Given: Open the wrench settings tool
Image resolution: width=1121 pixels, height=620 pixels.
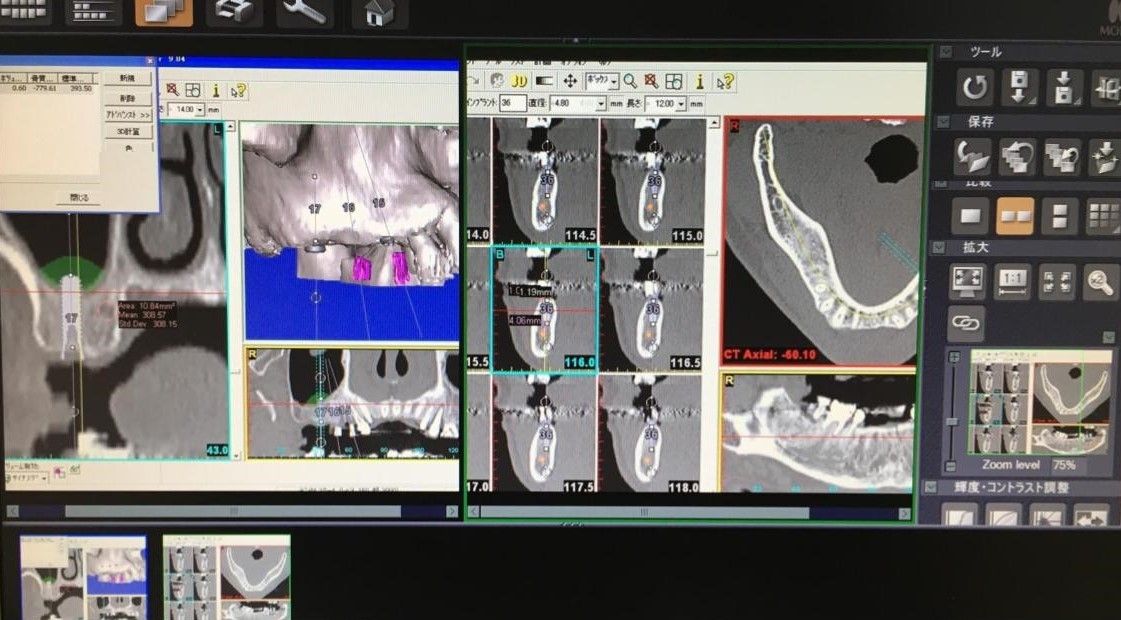Looking at the screenshot, I should 306,12.
